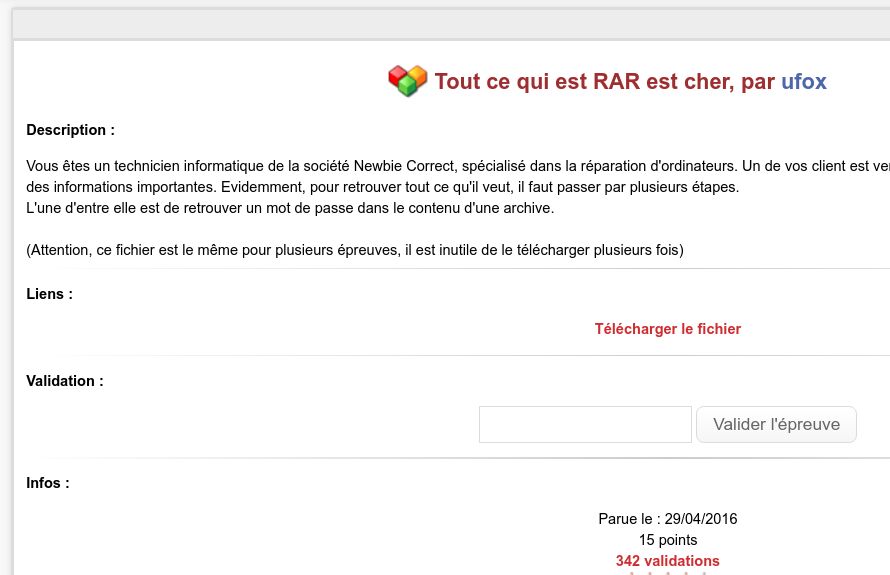Click the Validation section heading

tap(64, 381)
